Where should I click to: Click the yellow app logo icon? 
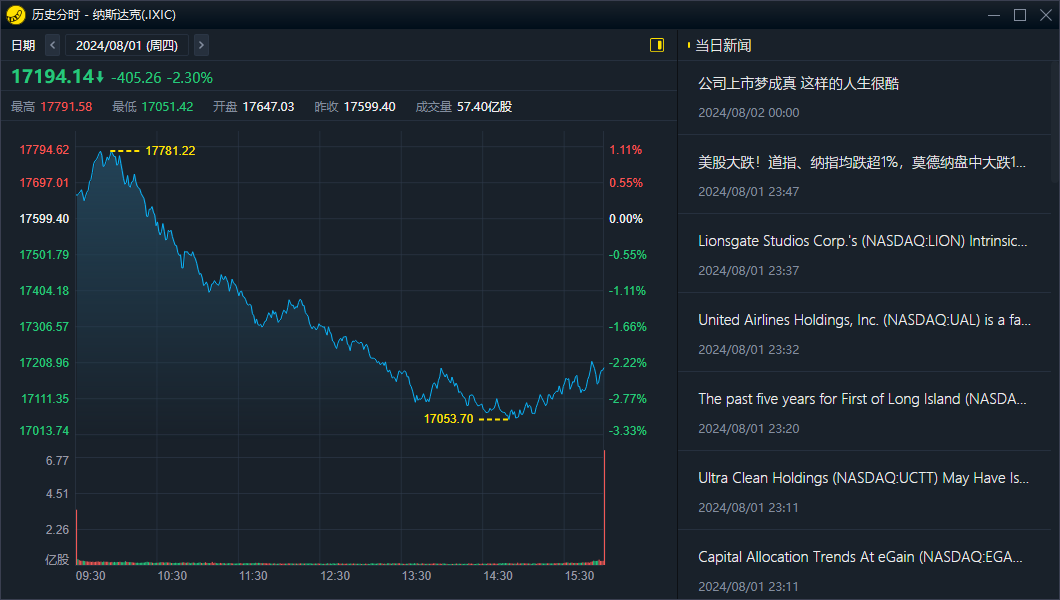(x=15, y=15)
